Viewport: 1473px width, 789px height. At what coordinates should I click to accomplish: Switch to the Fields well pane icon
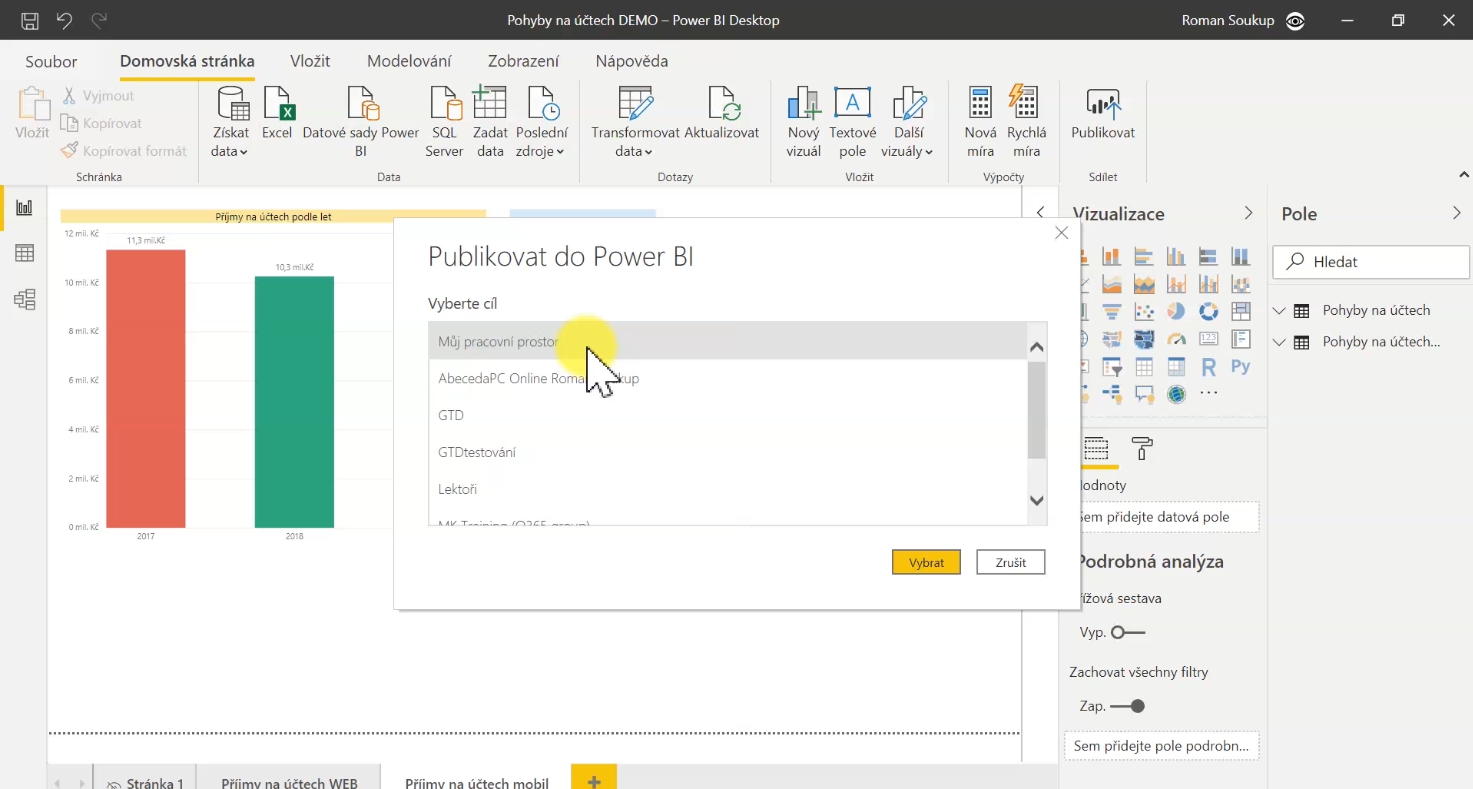point(1097,448)
